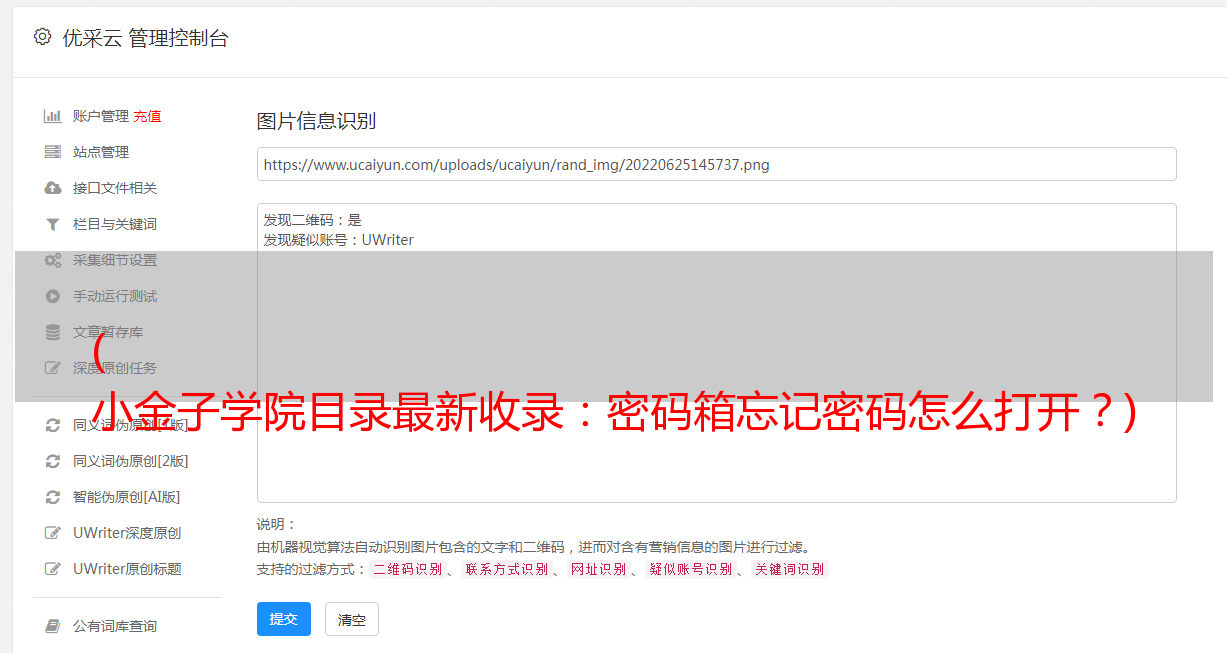Image resolution: width=1227 pixels, height=653 pixels.
Task: Click the edit icon for 深度原创任务
Action: [x=53, y=368]
